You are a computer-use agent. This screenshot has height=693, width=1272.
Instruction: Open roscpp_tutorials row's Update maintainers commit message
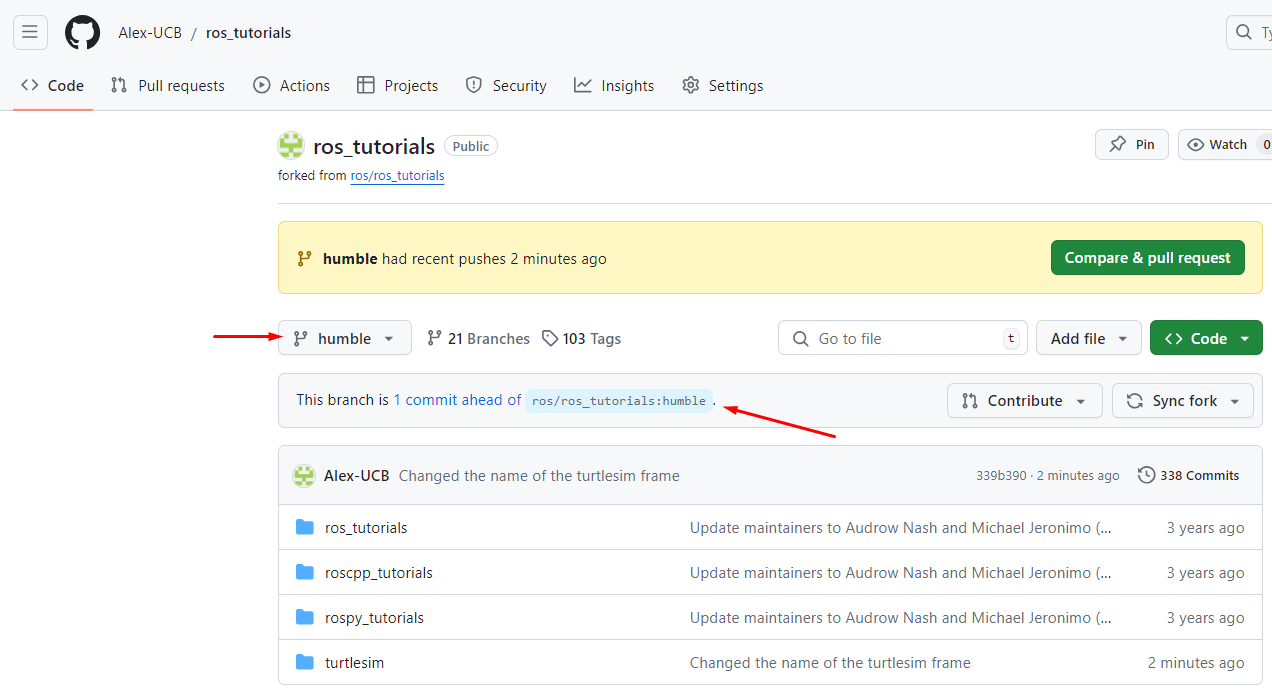pyautogui.click(x=900, y=573)
